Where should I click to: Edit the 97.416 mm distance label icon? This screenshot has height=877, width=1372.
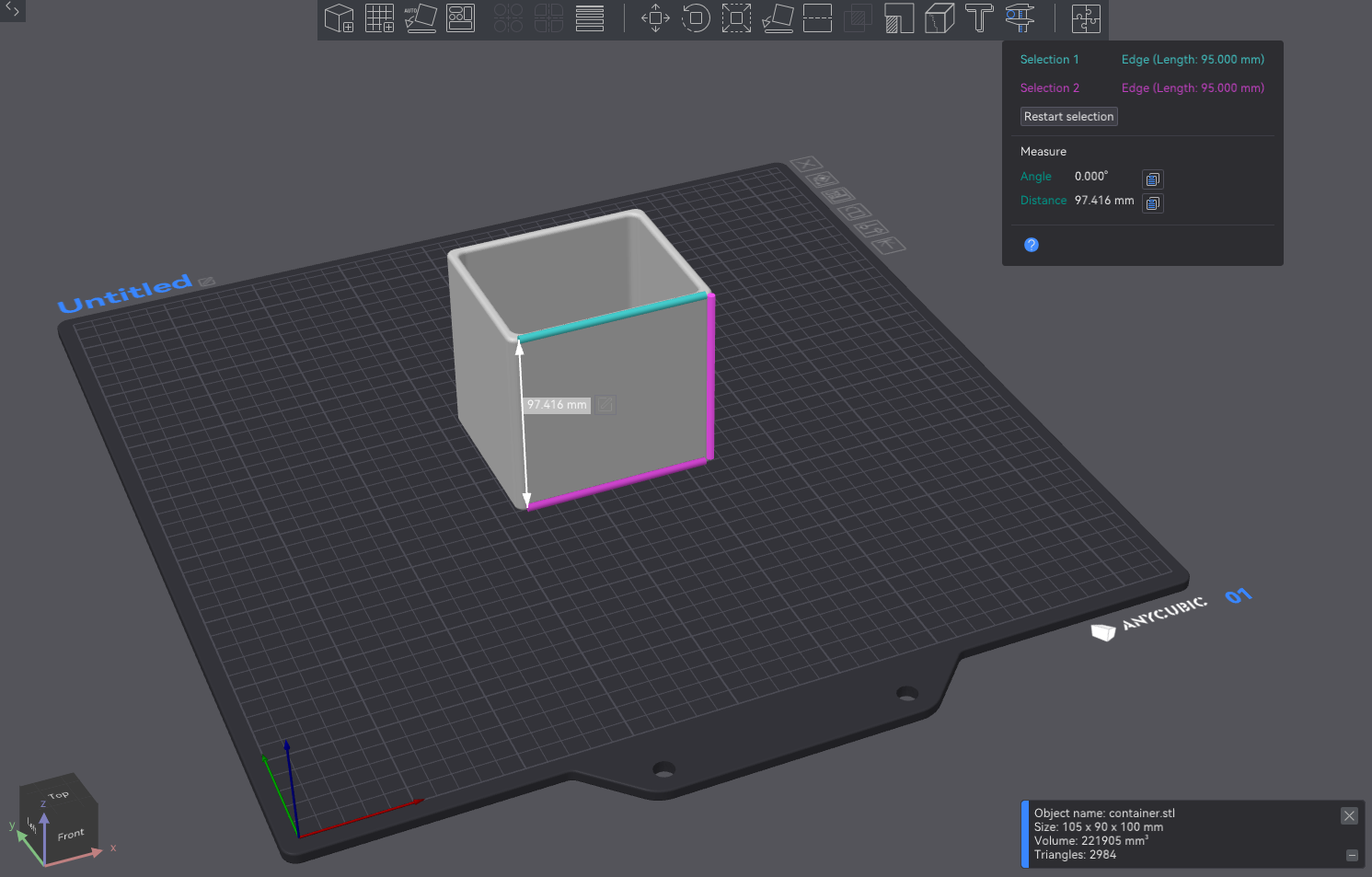pos(605,405)
